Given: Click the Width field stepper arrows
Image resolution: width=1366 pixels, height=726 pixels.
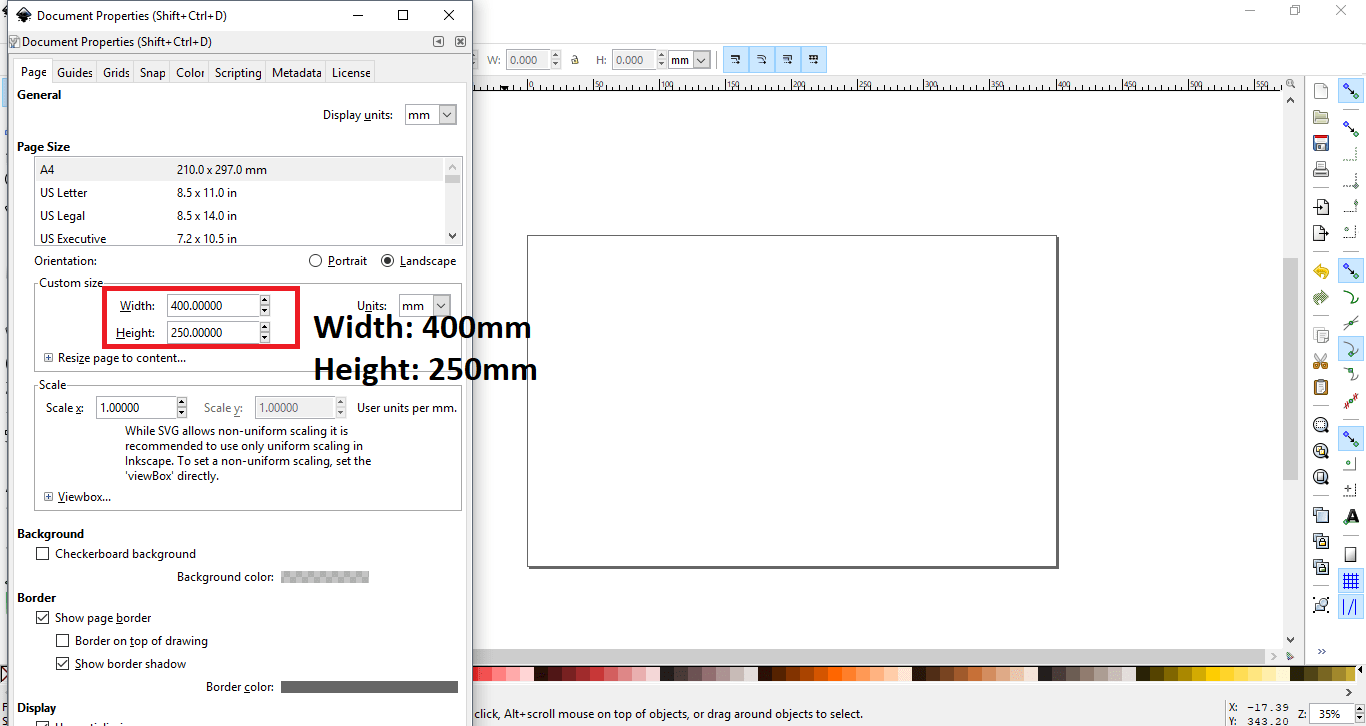Looking at the screenshot, I should (x=264, y=306).
